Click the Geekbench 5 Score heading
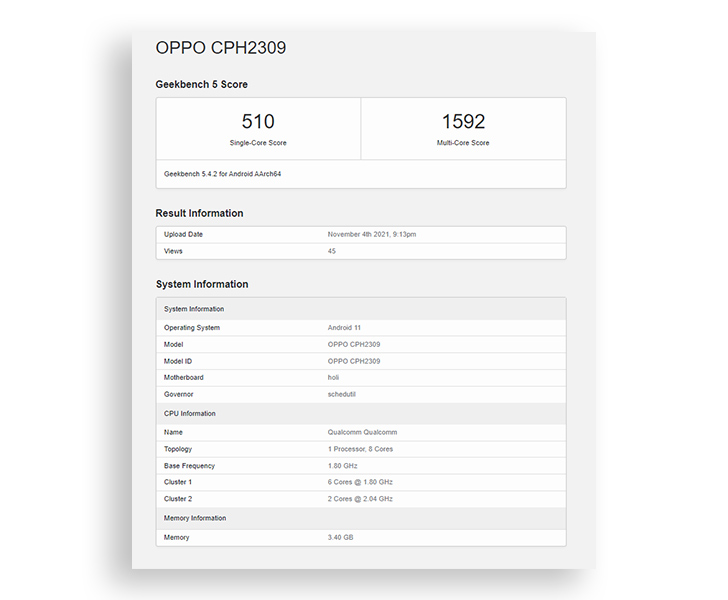Screen dimensions: 728x600 pos(202,85)
